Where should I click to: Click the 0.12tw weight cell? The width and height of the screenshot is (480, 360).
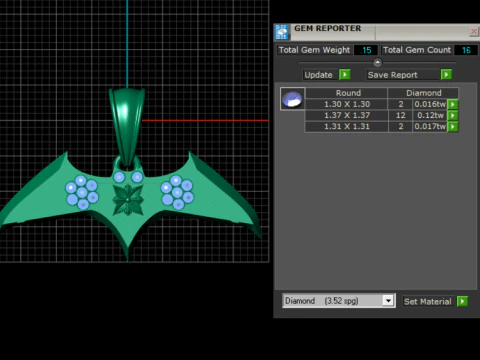tap(430, 115)
